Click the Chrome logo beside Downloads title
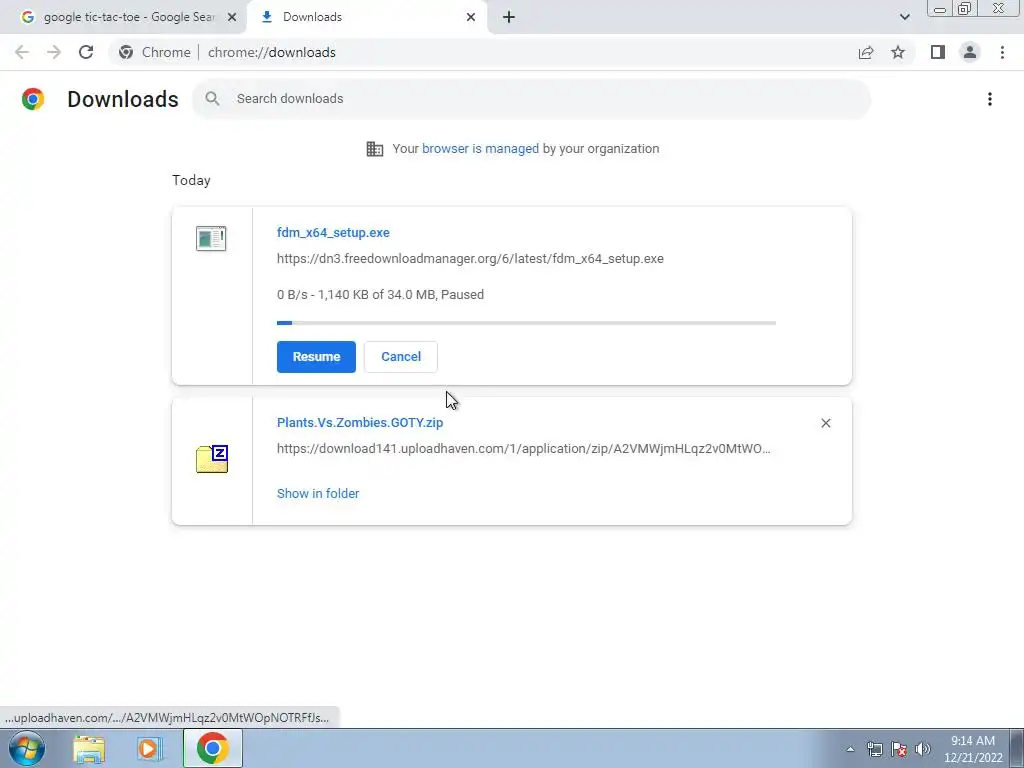 (33, 99)
